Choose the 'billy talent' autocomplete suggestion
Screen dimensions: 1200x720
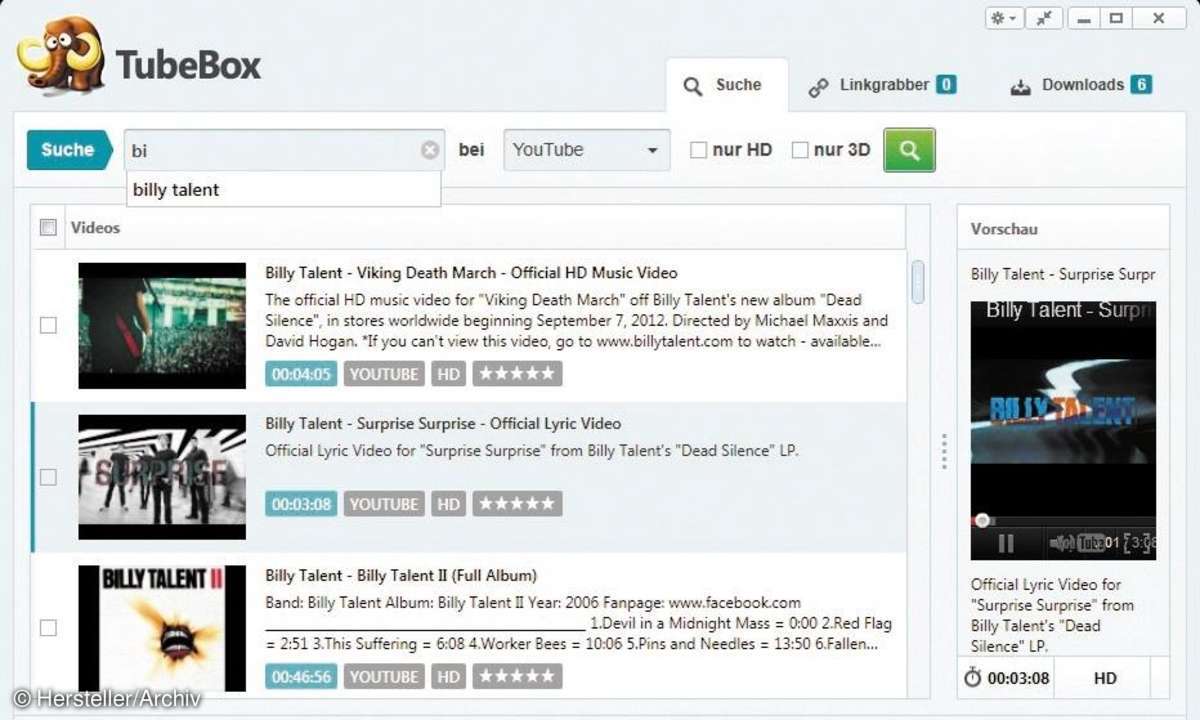(x=282, y=189)
